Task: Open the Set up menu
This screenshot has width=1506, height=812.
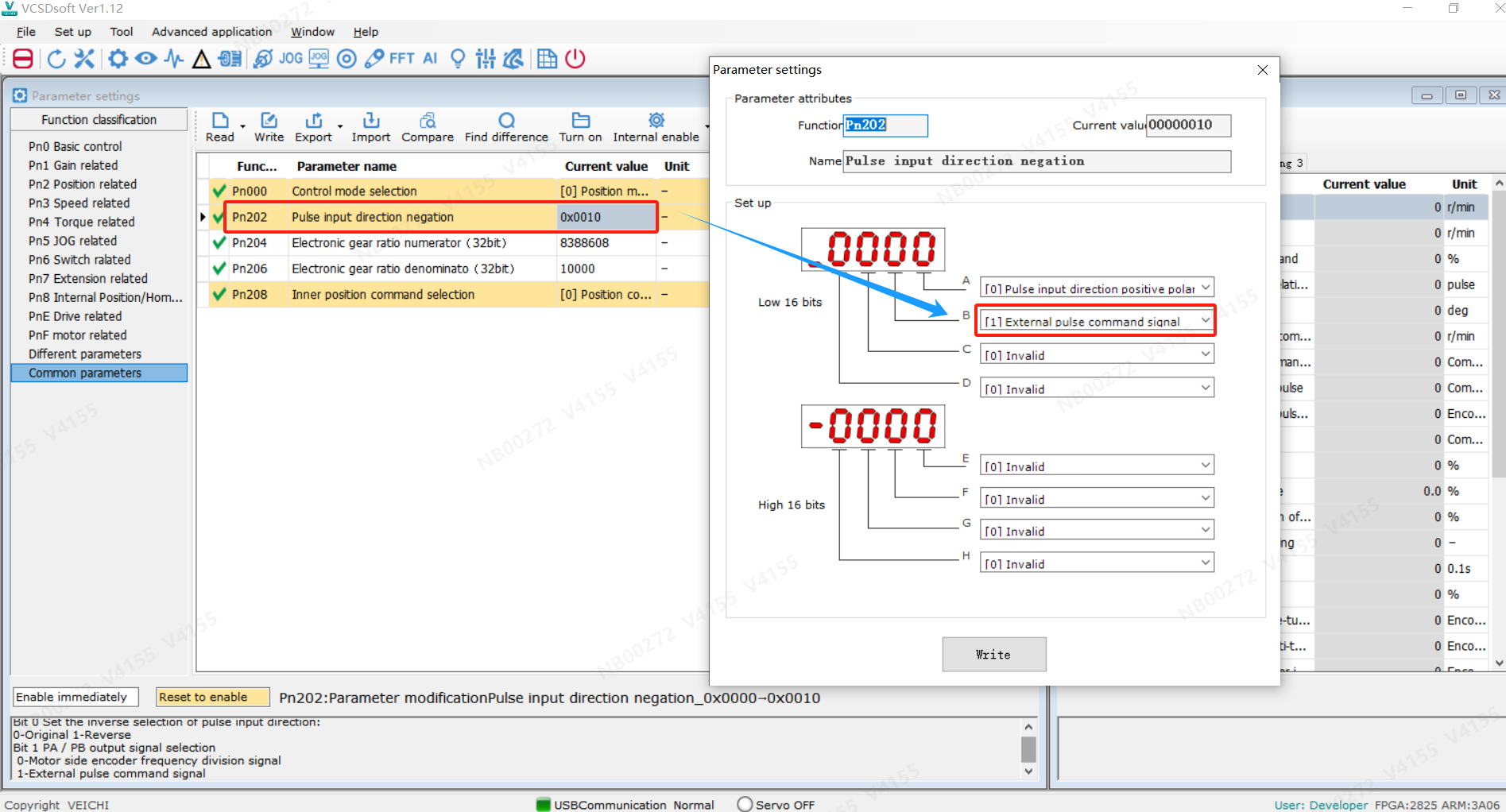Action: [73, 32]
